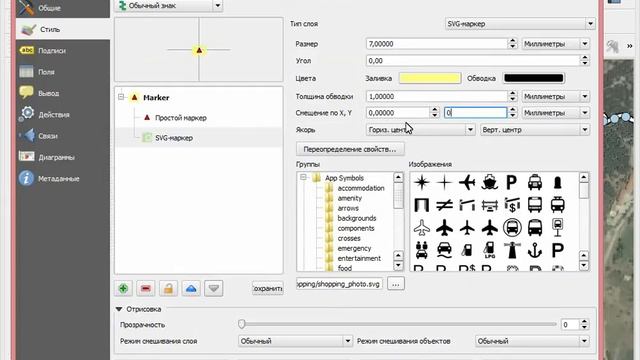Viewport: 640px width, 360px height.
Task: Open the Толщина обводки units dropdown
Action: coord(556,96)
